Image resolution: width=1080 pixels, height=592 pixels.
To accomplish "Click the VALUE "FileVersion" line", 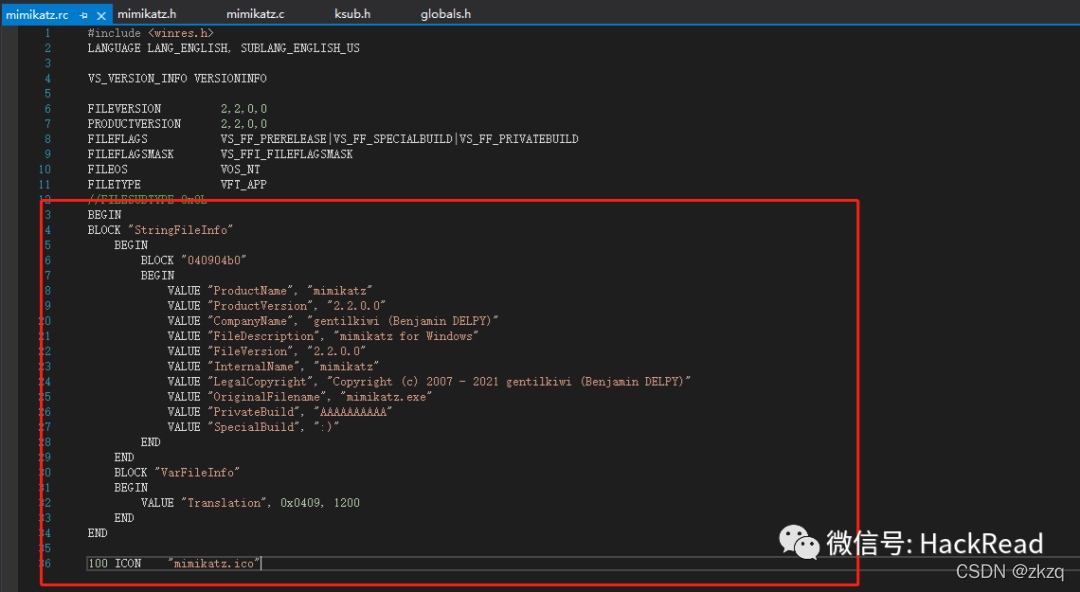I will (x=267, y=351).
